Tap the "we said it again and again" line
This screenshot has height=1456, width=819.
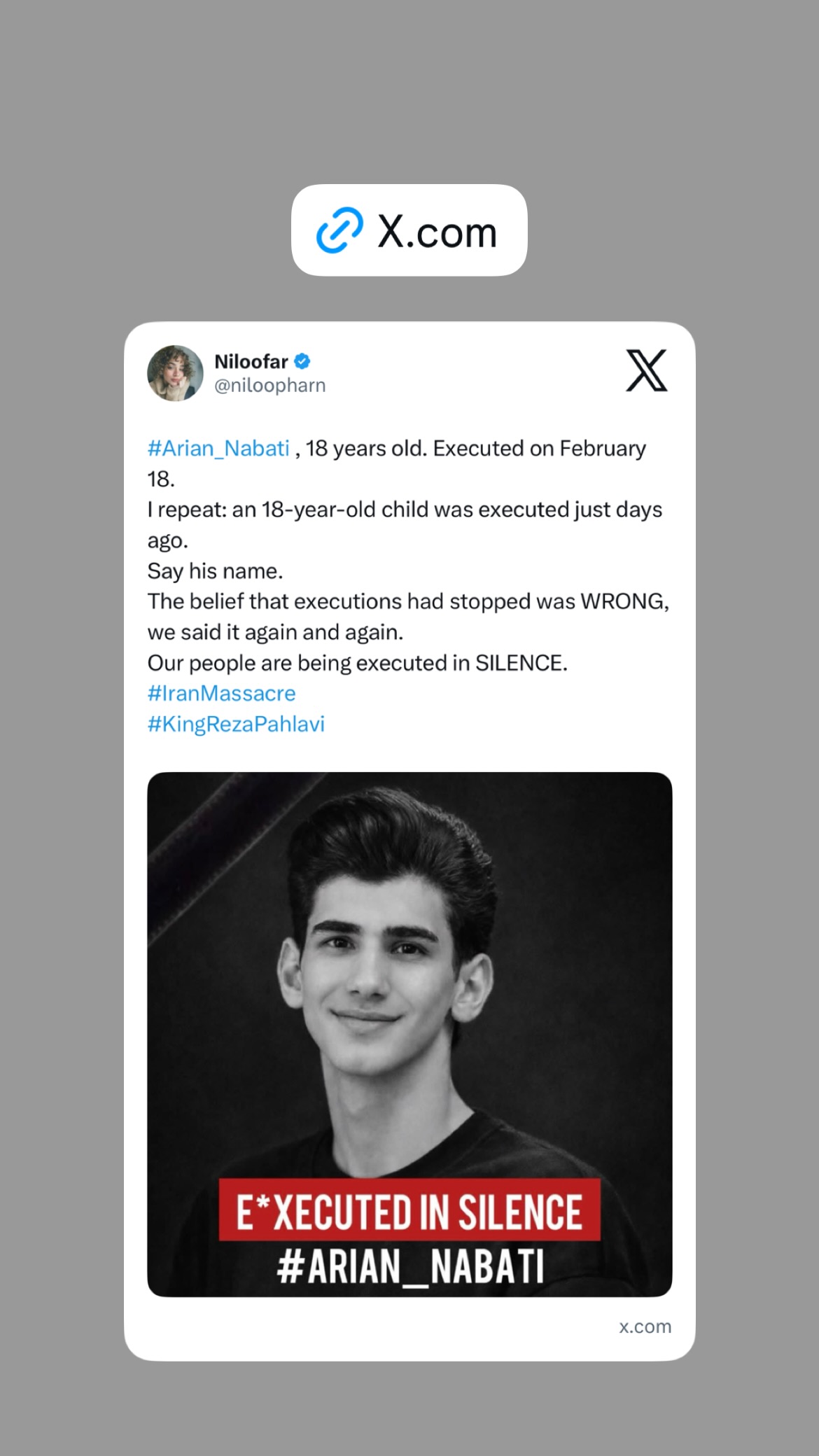click(x=275, y=633)
